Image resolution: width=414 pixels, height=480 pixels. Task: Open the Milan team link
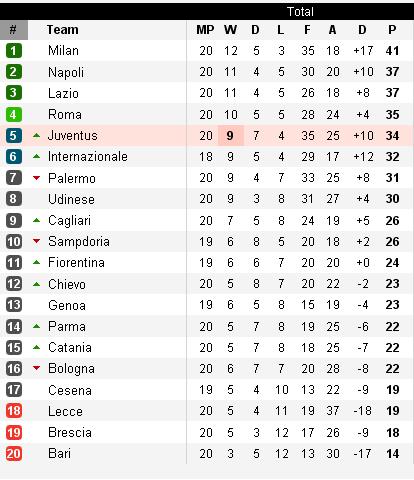click(x=63, y=51)
